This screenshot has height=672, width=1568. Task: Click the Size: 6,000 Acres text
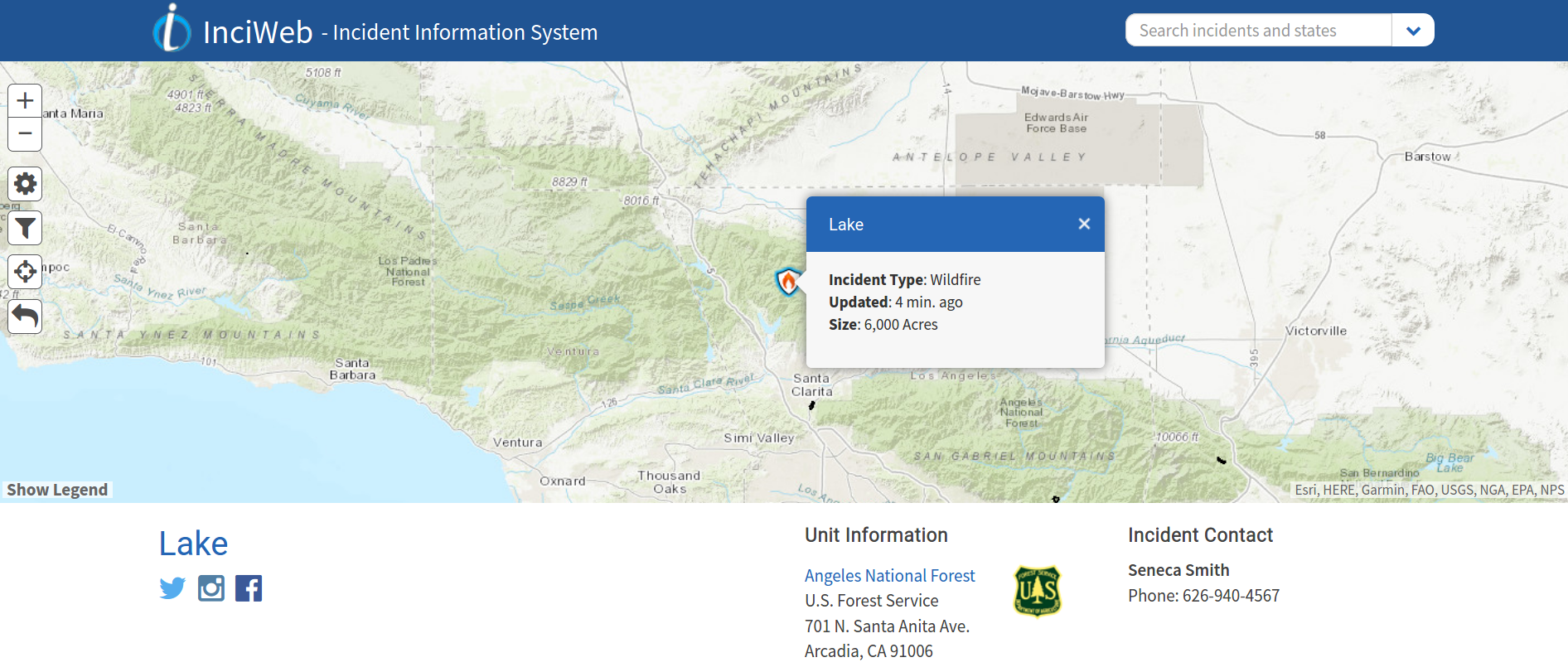click(x=883, y=325)
